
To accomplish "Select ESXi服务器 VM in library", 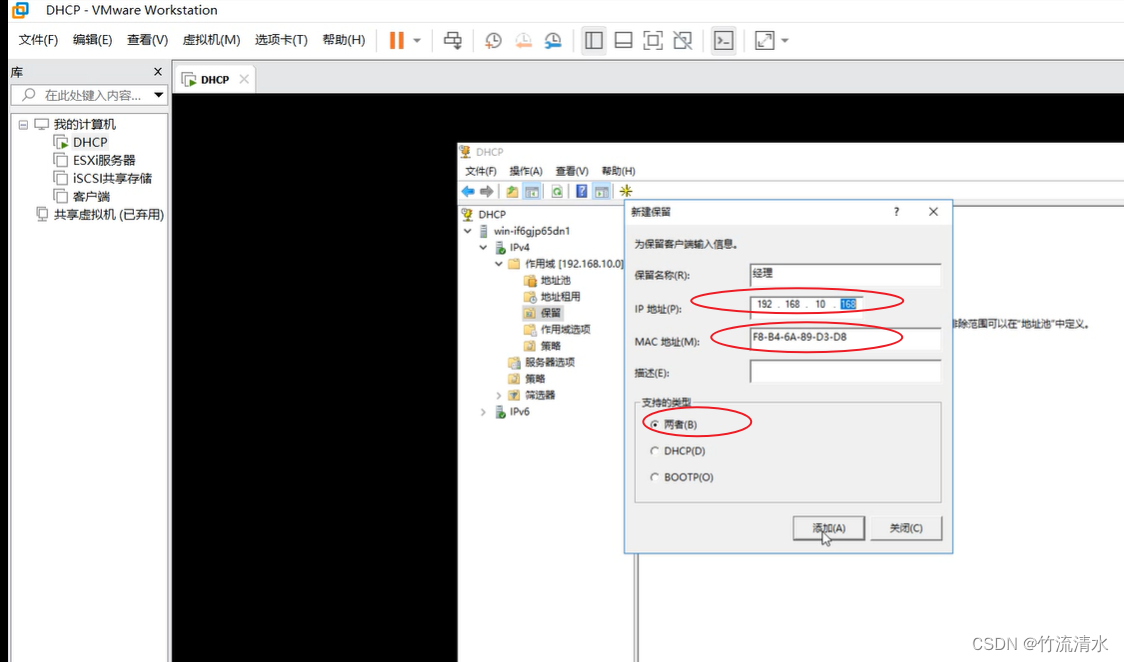I will [104, 160].
